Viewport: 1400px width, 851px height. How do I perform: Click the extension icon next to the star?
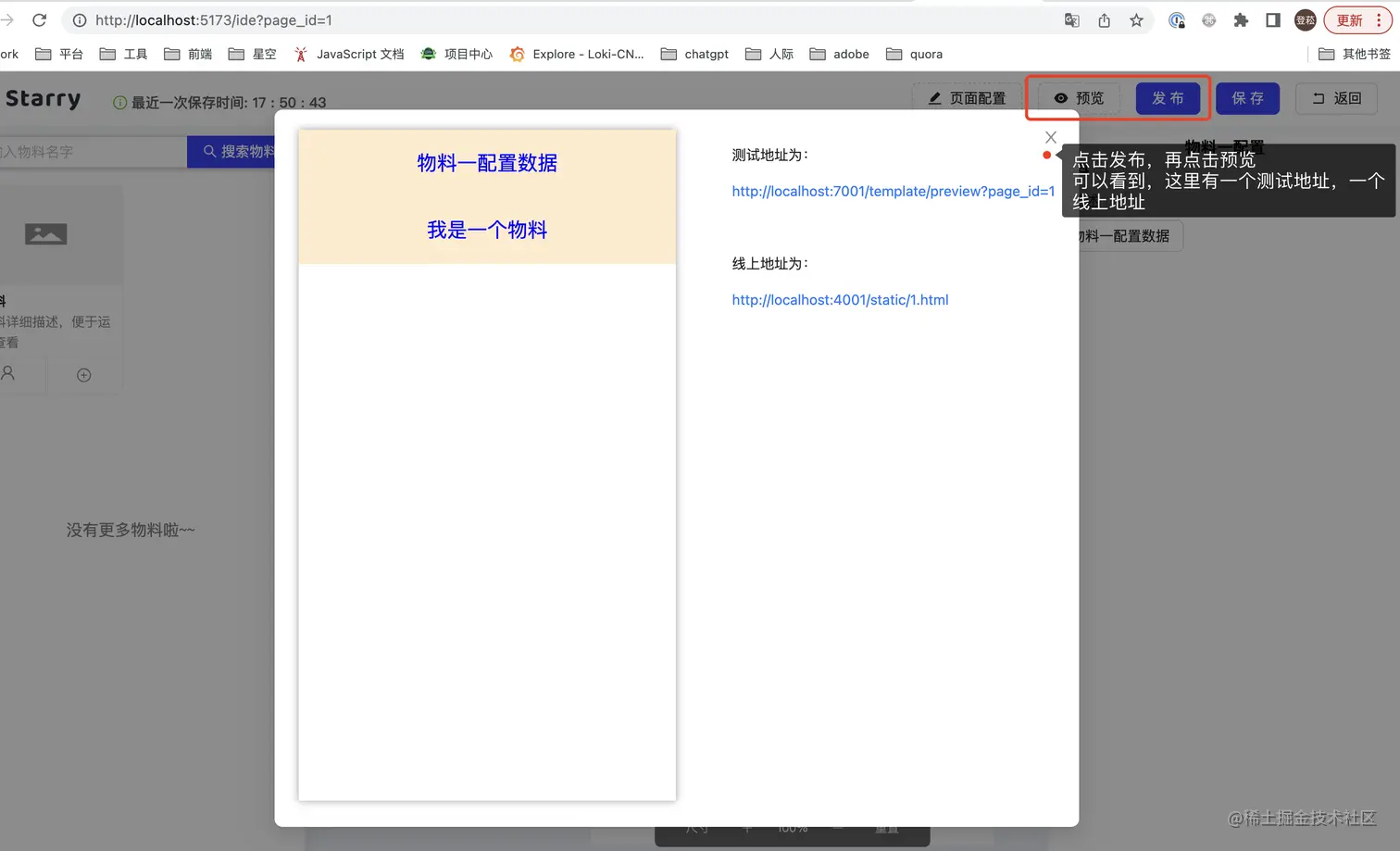pyautogui.click(x=1176, y=20)
